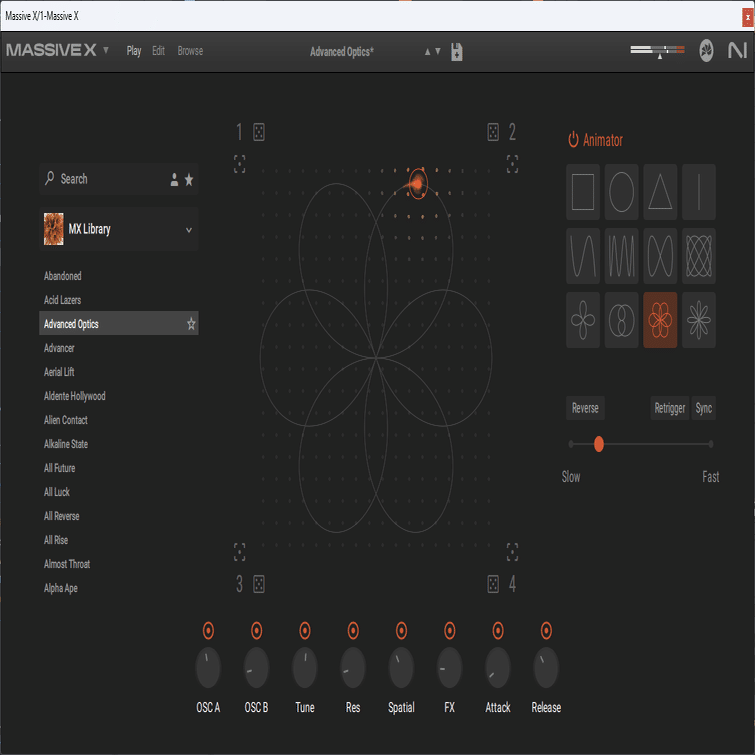Select the square animator shape
The image size is (755, 755).
click(583, 192)
